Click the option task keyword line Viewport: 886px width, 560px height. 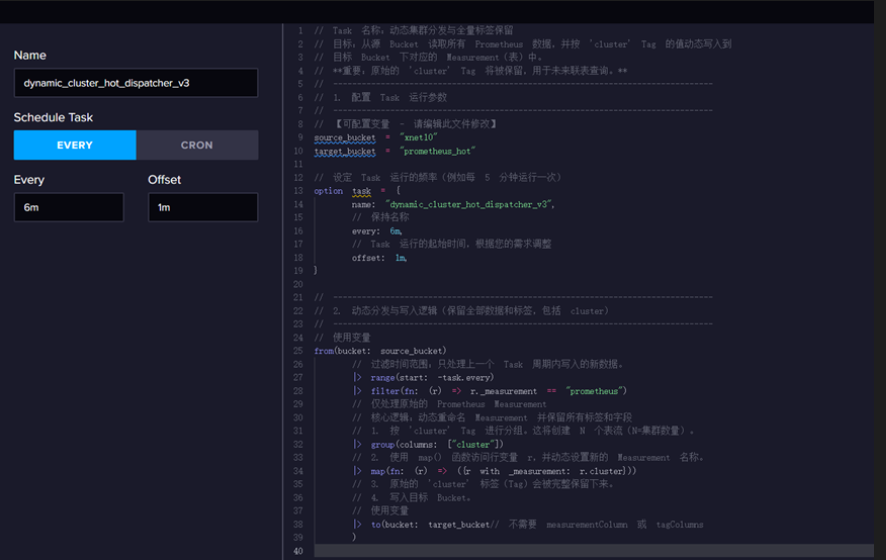[x=357, y=191]
